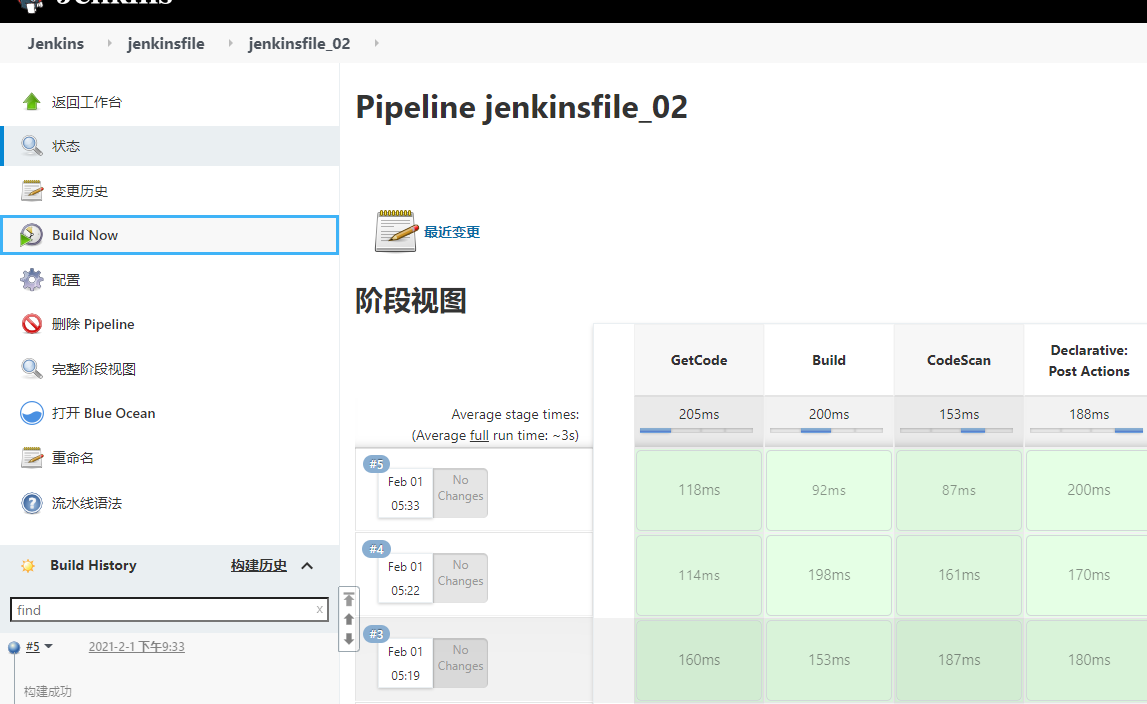Focus the find input in Build History
1147x704 pixels.
(169, 610)
